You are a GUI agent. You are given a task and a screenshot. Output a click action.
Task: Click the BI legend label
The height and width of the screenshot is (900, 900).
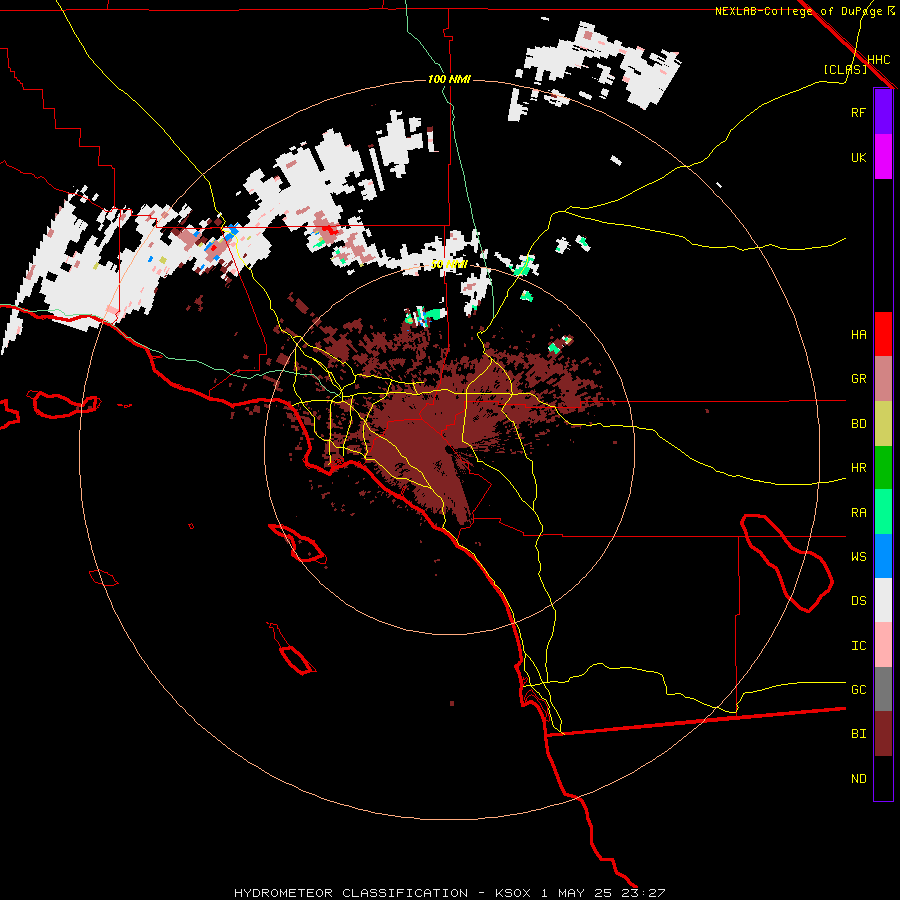coord(858,734)
